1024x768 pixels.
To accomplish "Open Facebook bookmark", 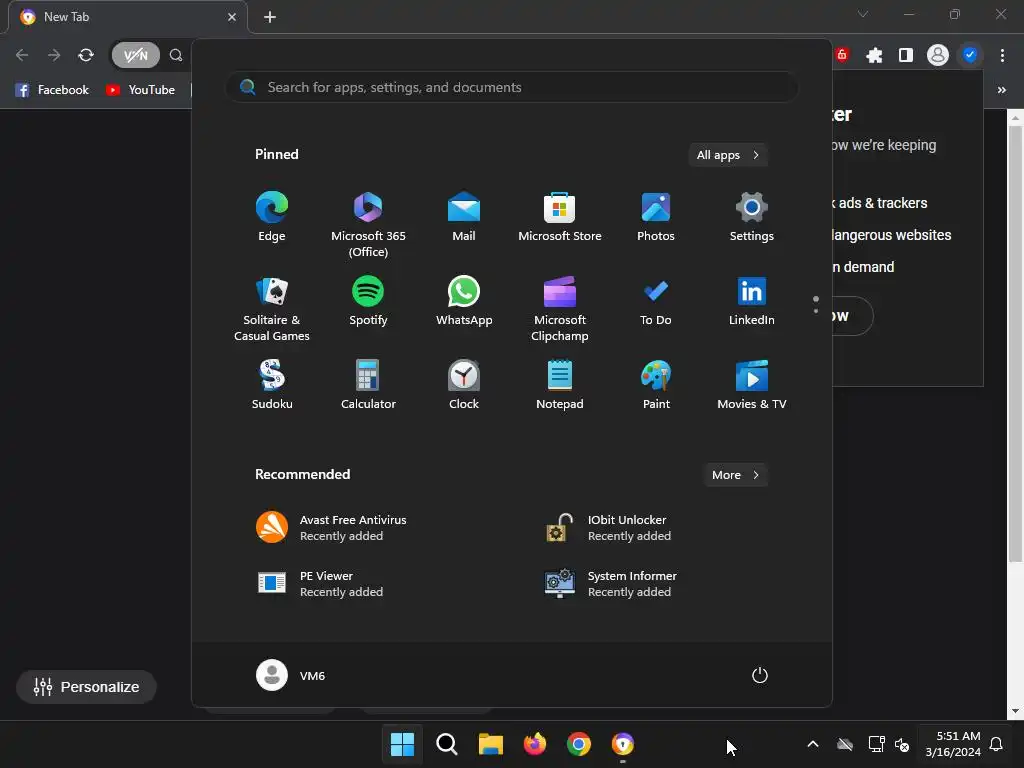I will [52, 90].
